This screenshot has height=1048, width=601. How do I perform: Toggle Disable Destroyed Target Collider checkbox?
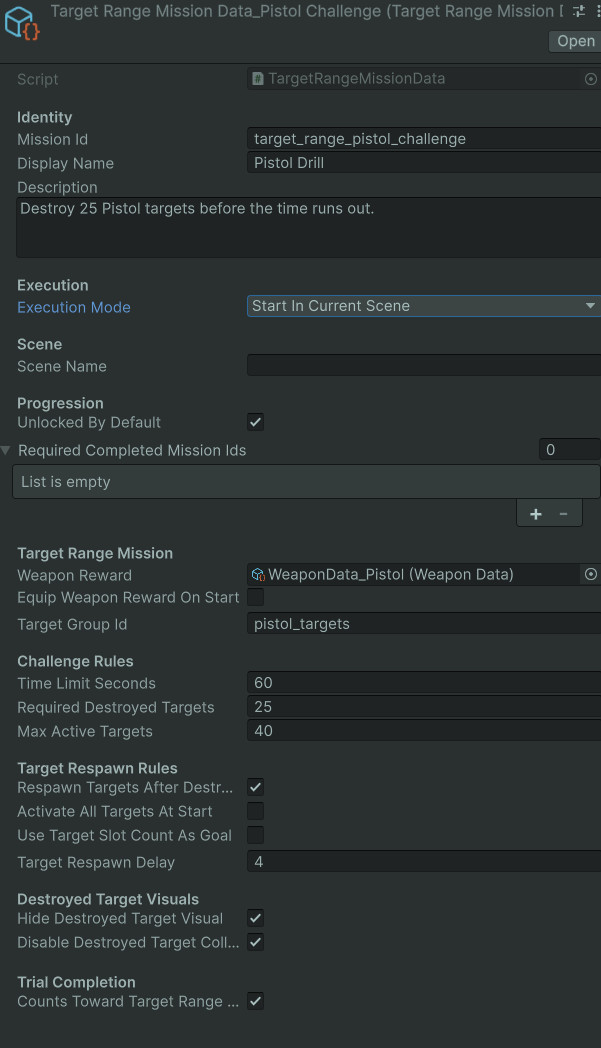pyautogui.click(x=255, y=942)
